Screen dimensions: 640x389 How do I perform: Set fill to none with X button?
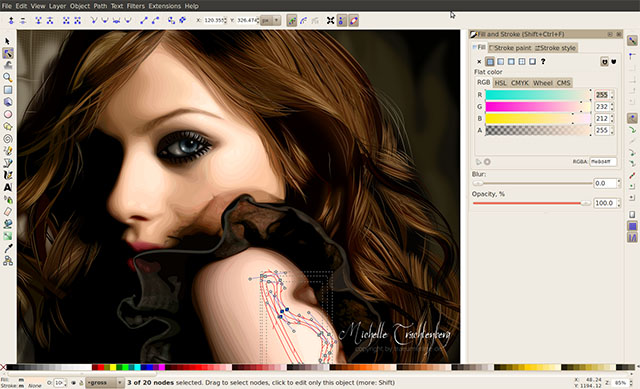479,62
